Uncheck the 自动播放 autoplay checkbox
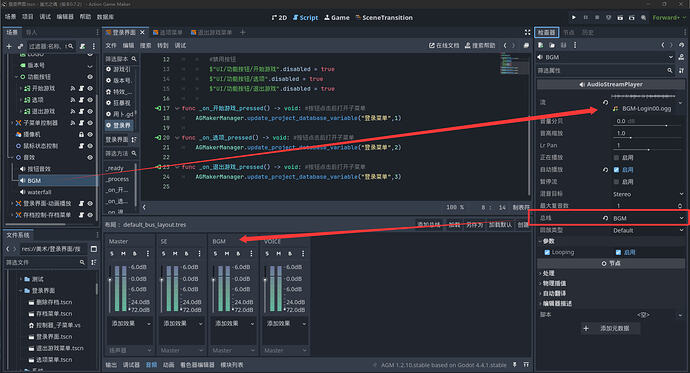Screen dimensions: 690x373 click(x=617, y=170)
